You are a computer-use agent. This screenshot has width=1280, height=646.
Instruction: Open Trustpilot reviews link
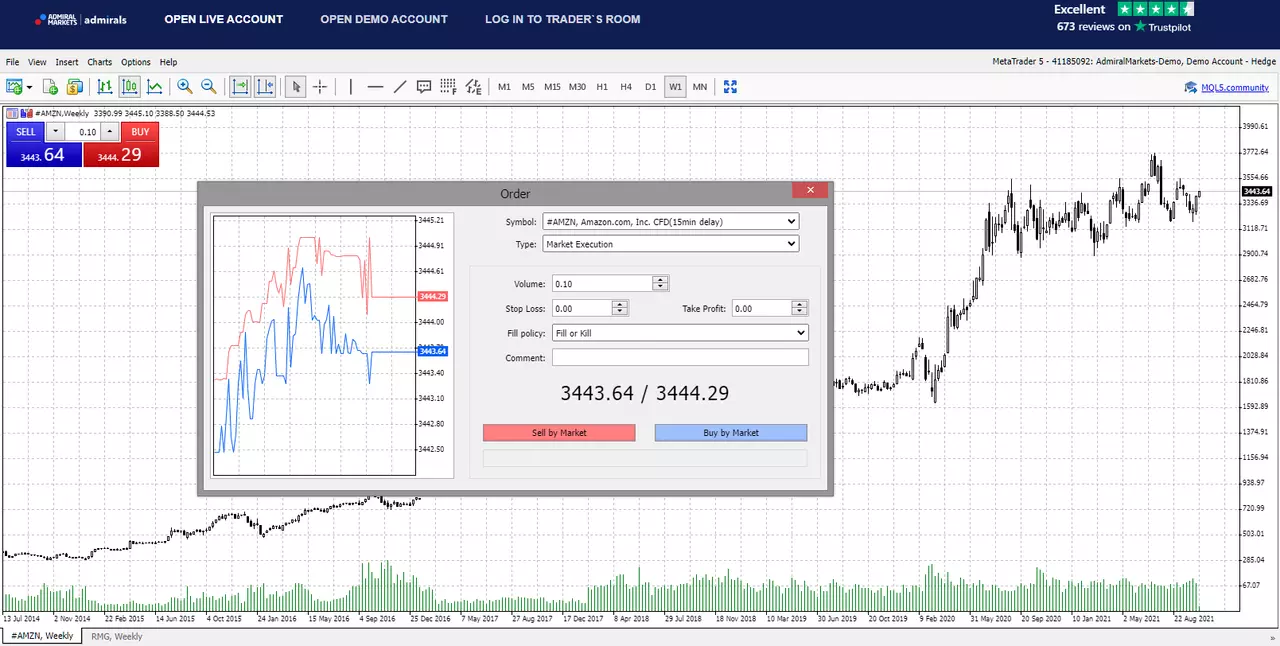point(1124,27)
